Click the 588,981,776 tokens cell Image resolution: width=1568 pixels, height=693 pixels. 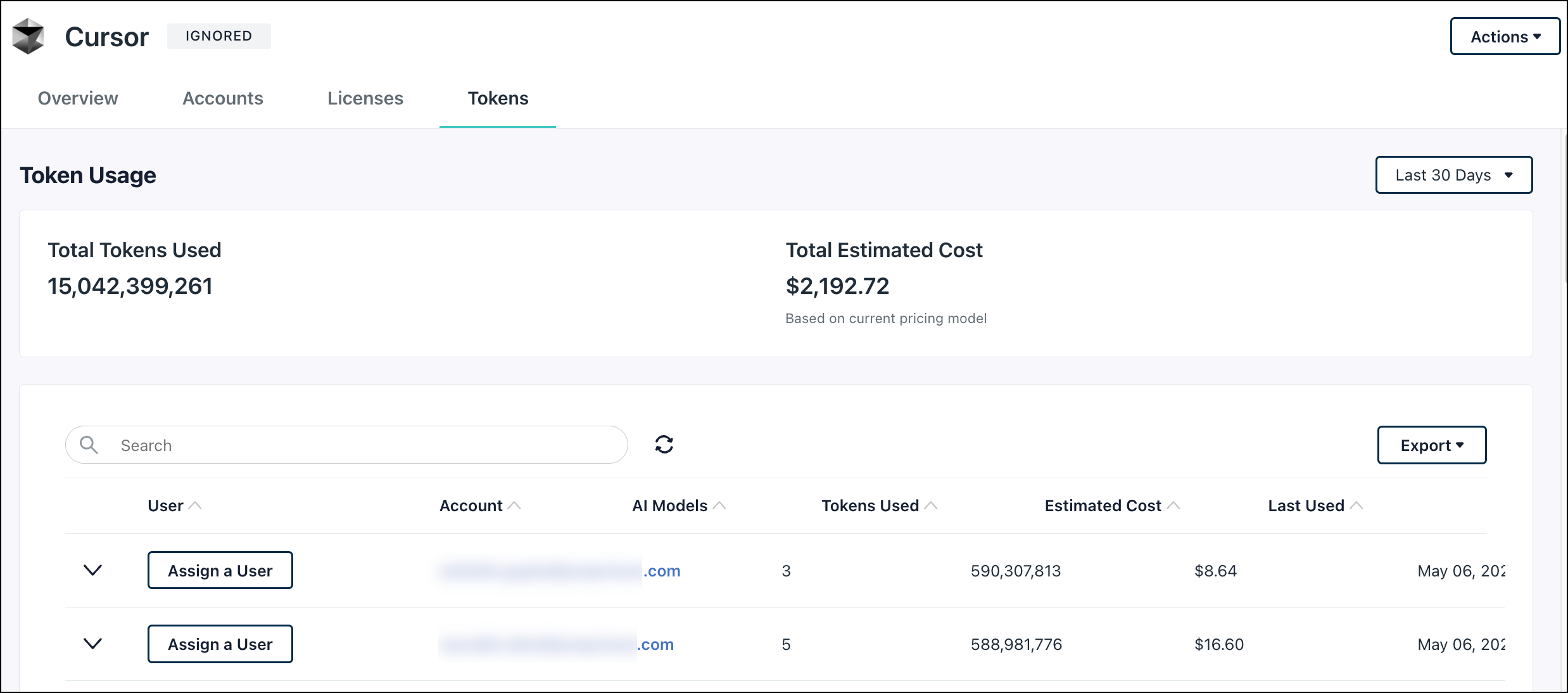[x=1016, y=644]
